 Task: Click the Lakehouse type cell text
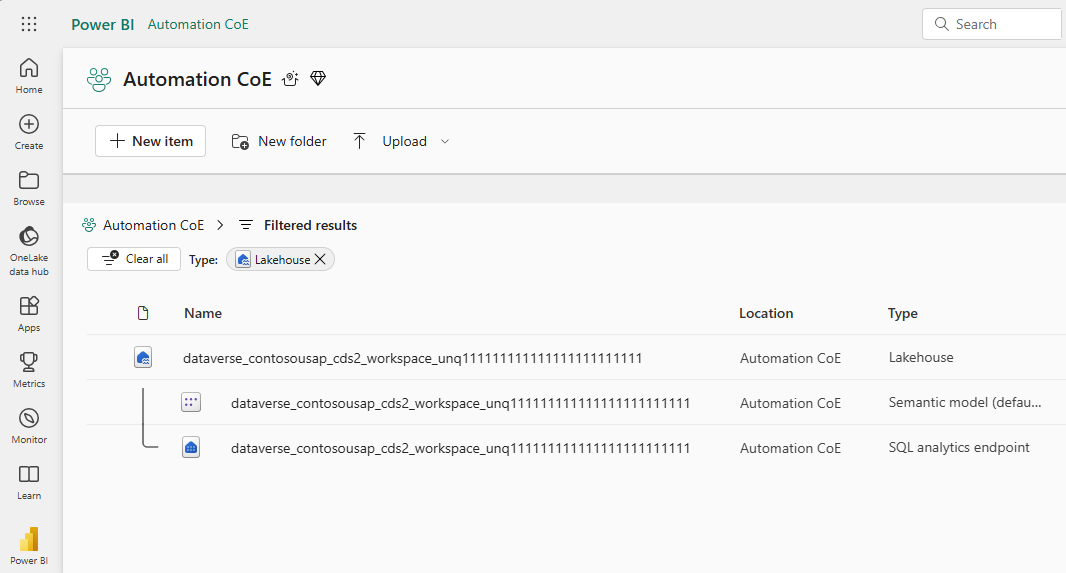click(x=921, y=358)
